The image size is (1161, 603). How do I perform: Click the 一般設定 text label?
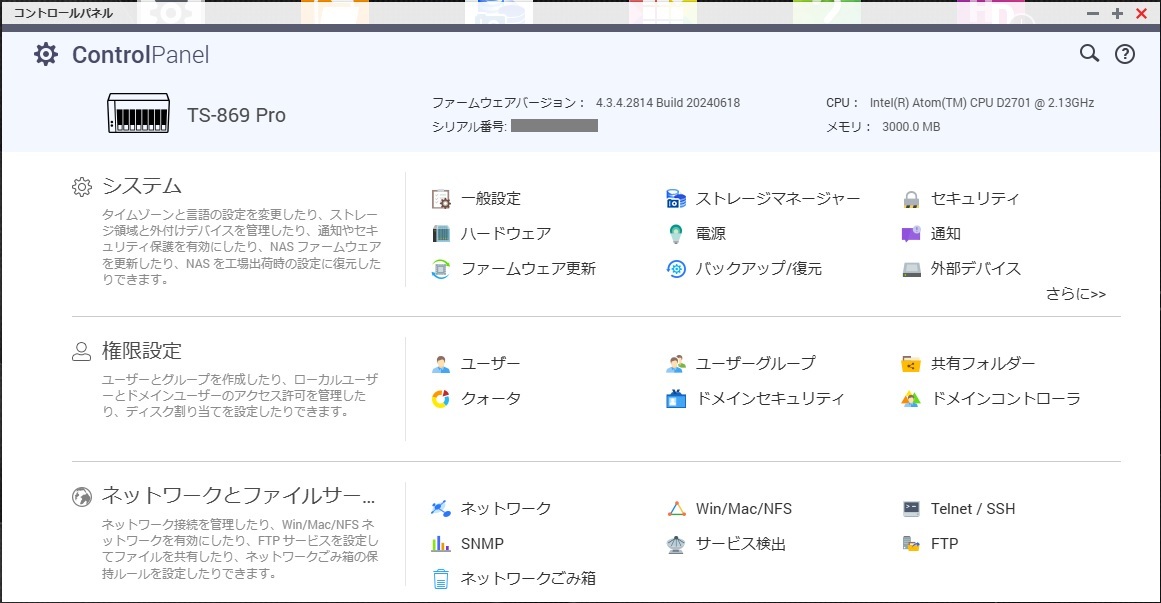pos(491,199)
